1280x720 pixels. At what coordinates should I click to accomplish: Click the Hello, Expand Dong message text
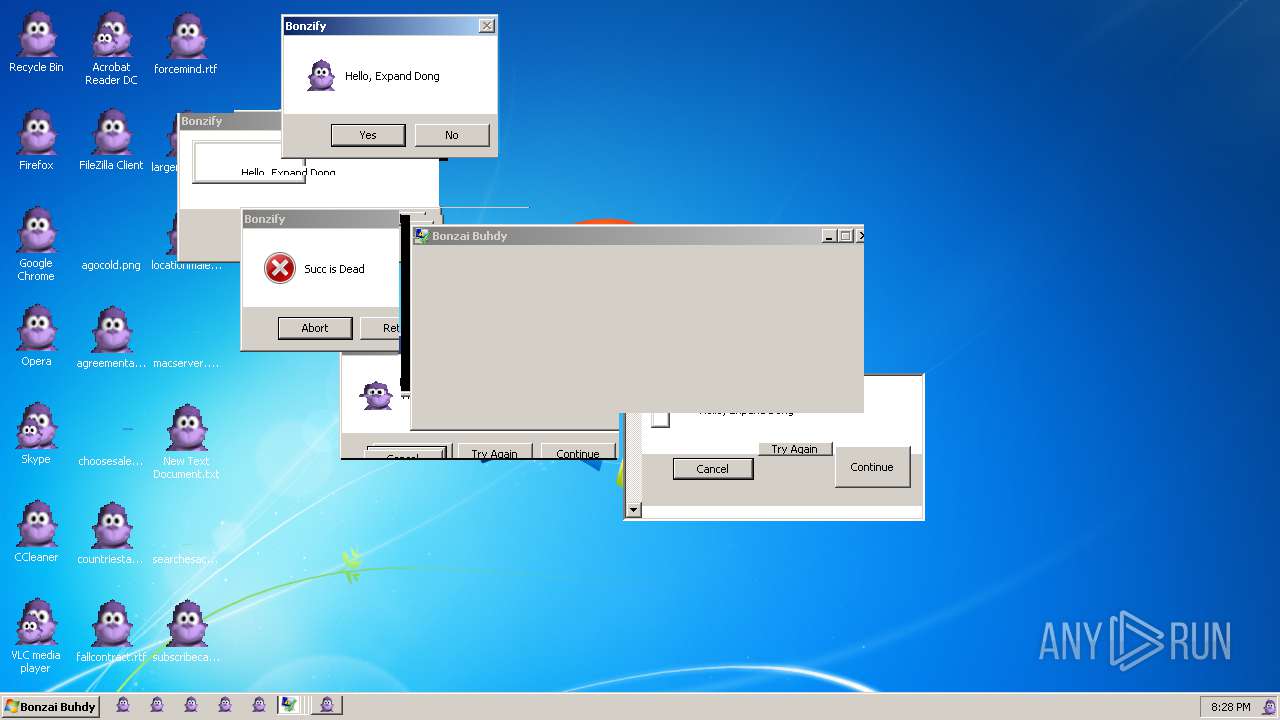point(392,76)
